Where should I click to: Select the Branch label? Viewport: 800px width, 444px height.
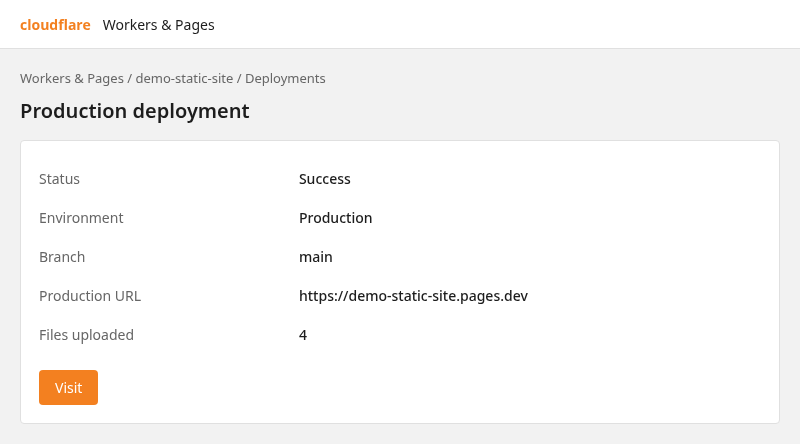click(62, 257)
